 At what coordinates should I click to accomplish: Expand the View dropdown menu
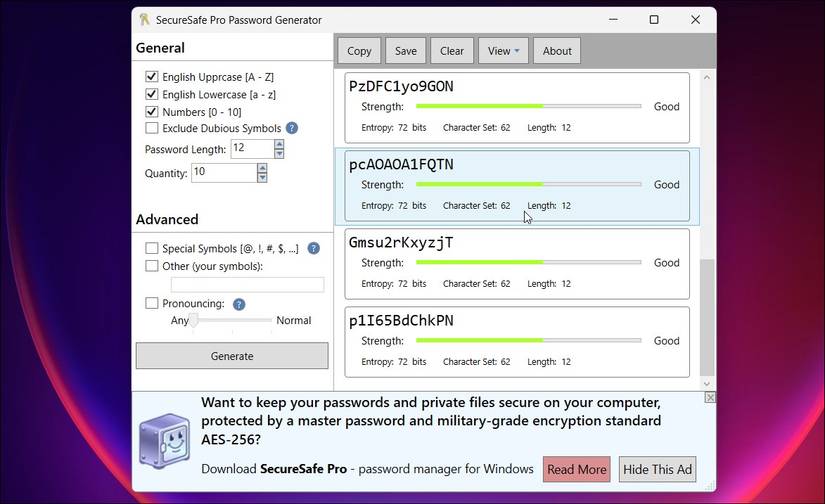503,51
